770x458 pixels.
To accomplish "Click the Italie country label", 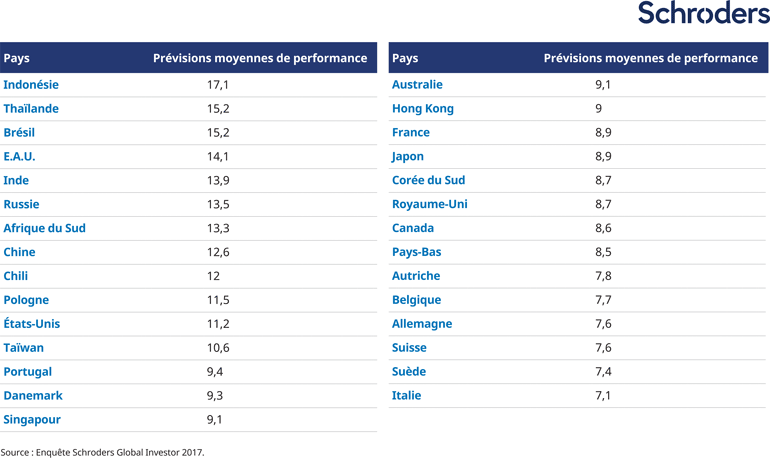I will point(407,396).
